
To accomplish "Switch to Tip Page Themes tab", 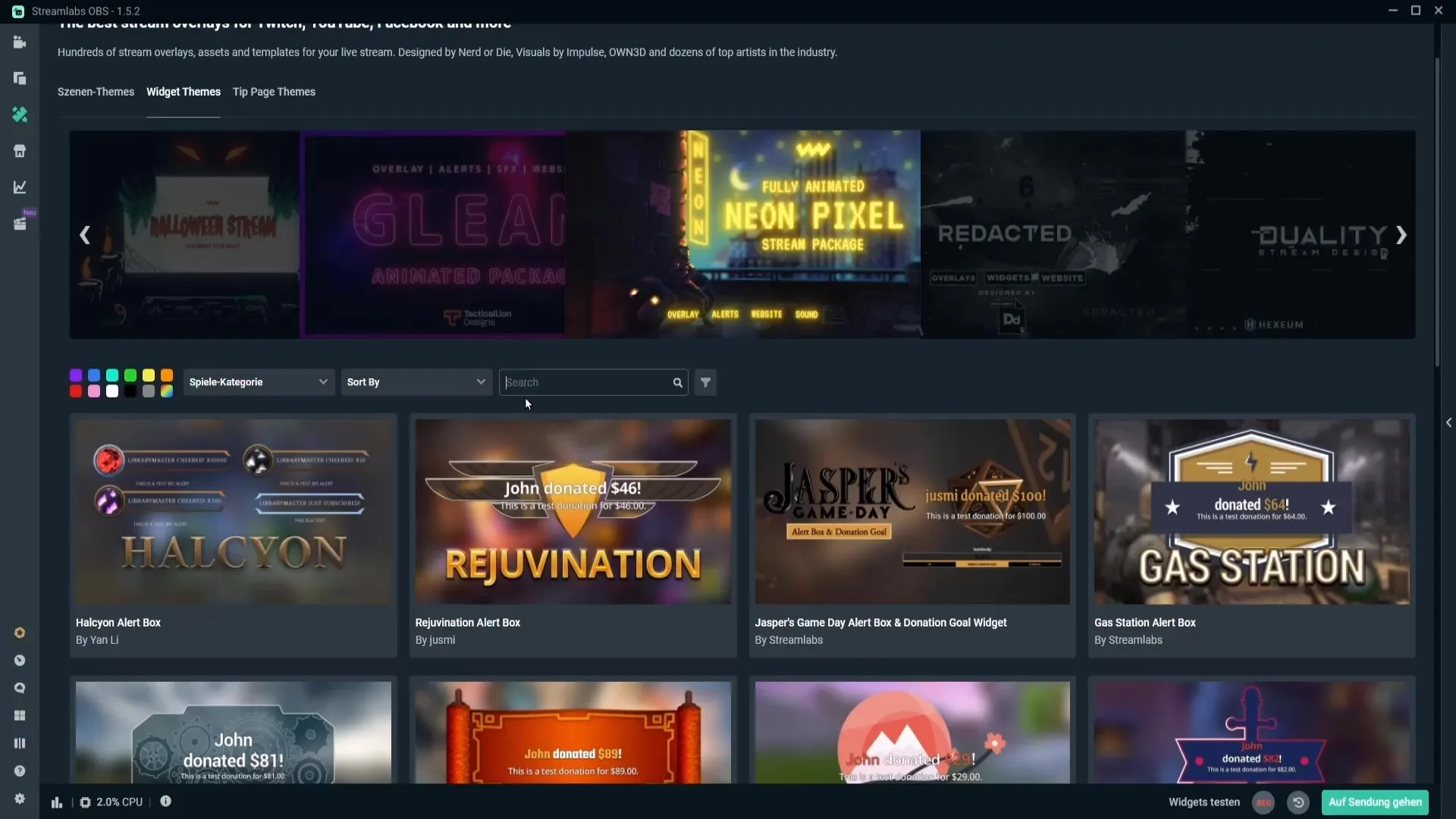I will pyautogui.click(x=274, y=92).
